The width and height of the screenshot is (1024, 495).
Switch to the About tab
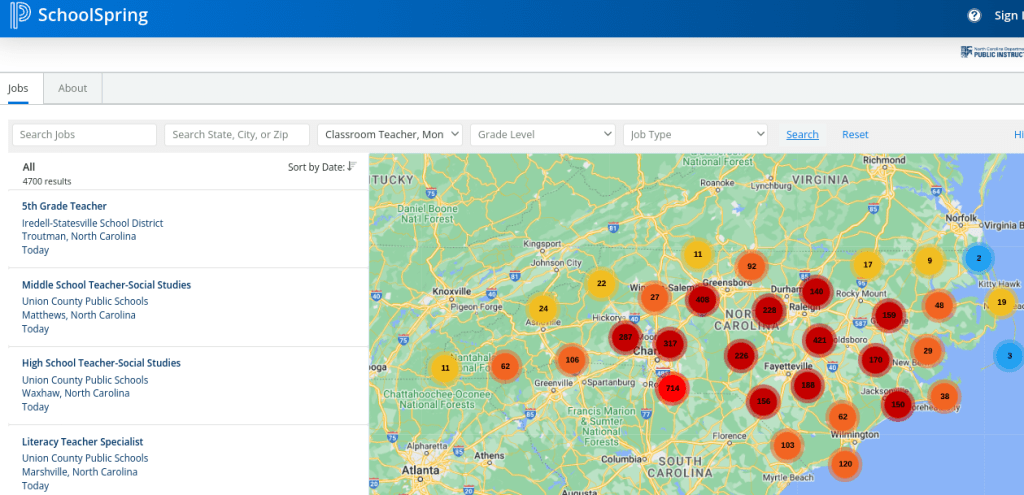(x=73, y=88)
